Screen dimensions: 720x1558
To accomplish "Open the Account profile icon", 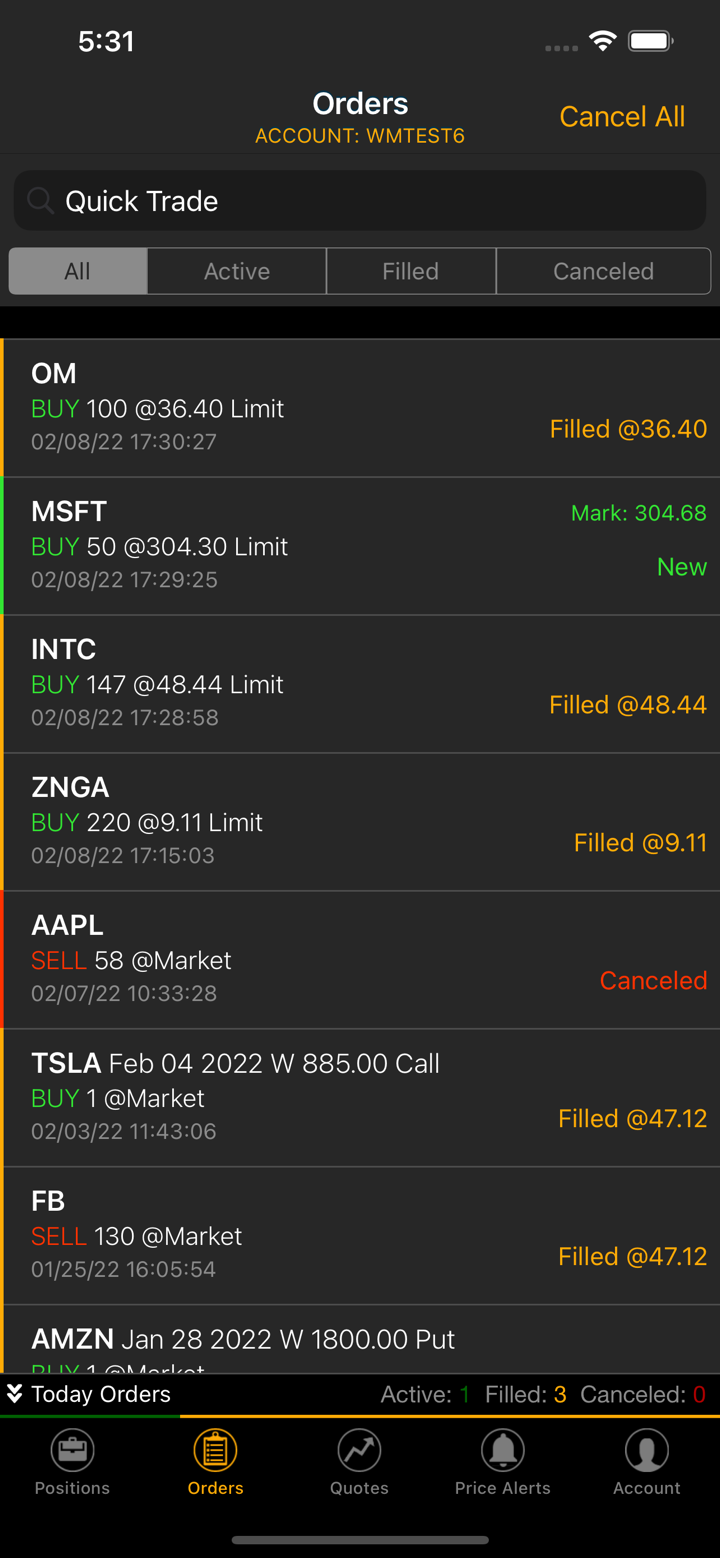I will (x=646, y=1450).
